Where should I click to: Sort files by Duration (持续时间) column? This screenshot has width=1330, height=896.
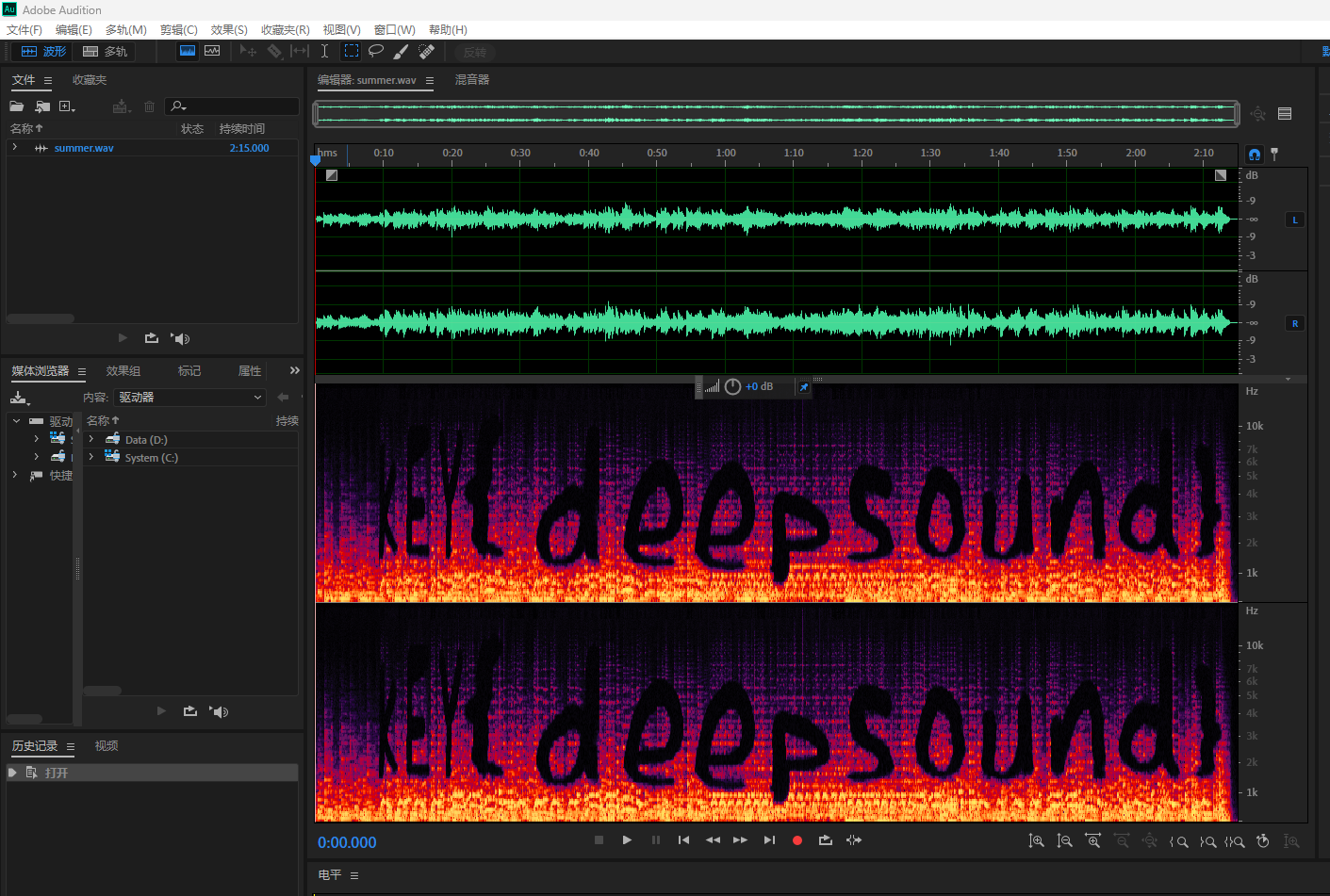[242, 128]
